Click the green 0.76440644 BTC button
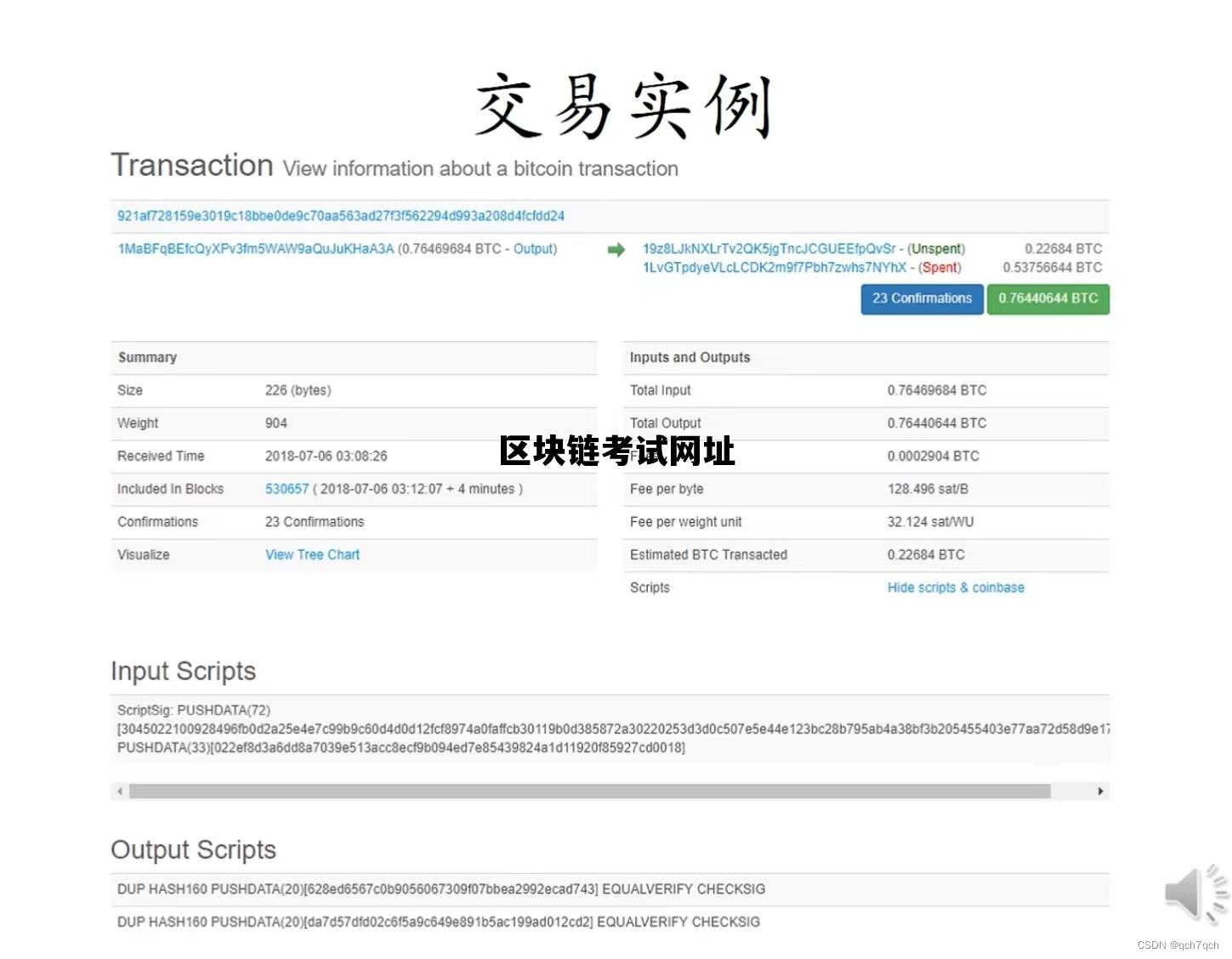Viewport: 1232px width, 959px height. tap(1048, 298)
